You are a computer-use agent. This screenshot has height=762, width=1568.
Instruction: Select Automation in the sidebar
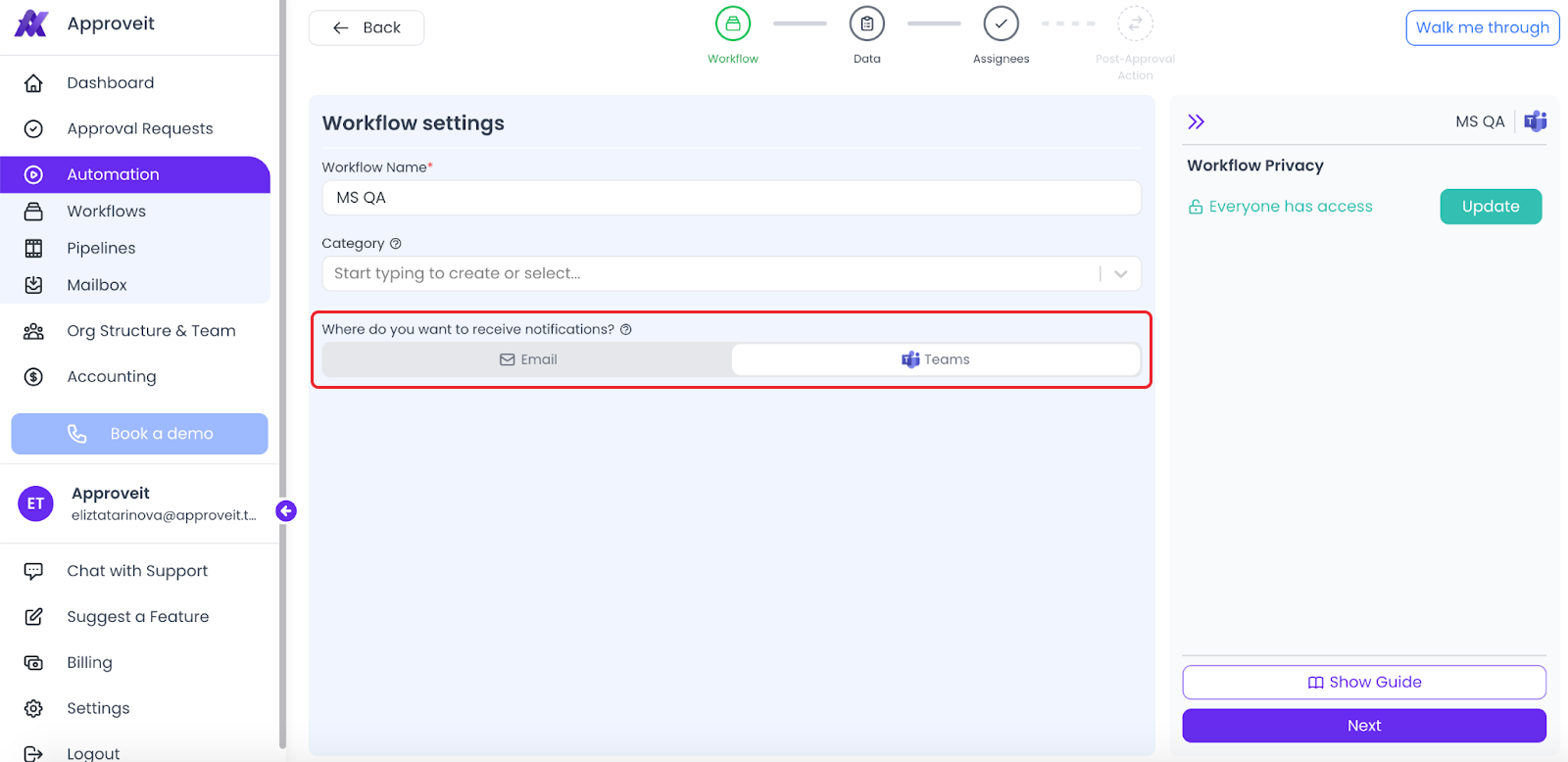[135, 174]
